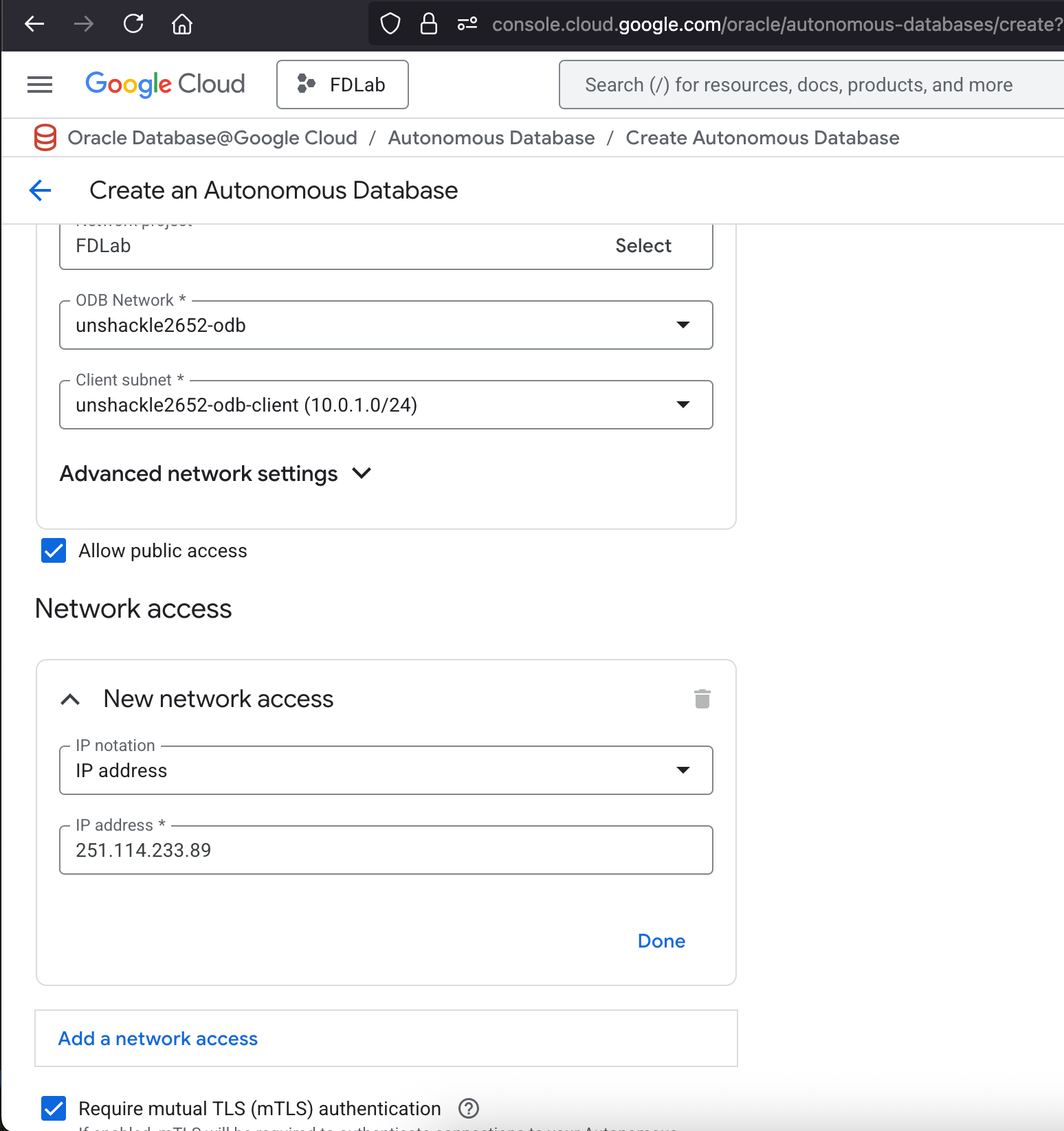Open mTLS authentication help icon
Image resolution: width=1064 pixels, height=1131 pixels.
coord(469,1108)
